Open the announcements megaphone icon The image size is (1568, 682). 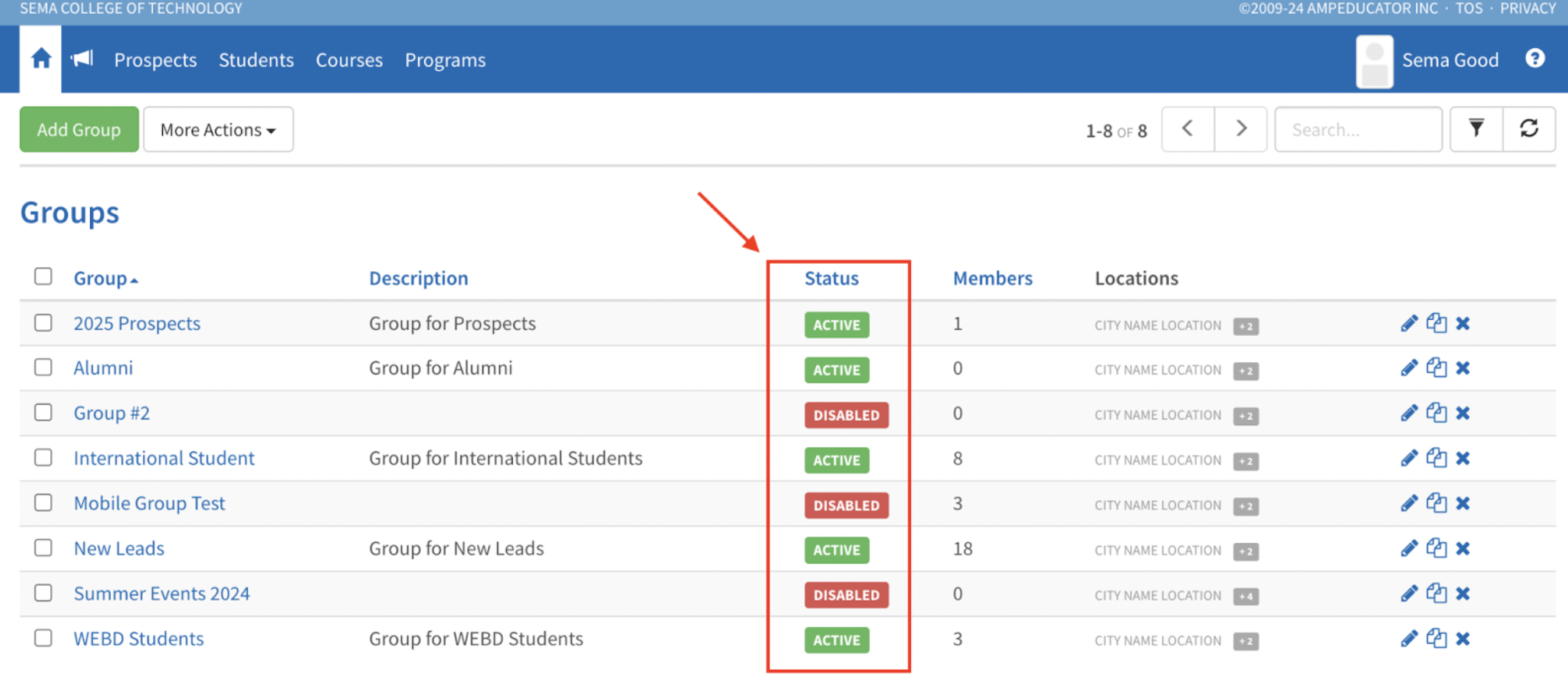point(82,59)
